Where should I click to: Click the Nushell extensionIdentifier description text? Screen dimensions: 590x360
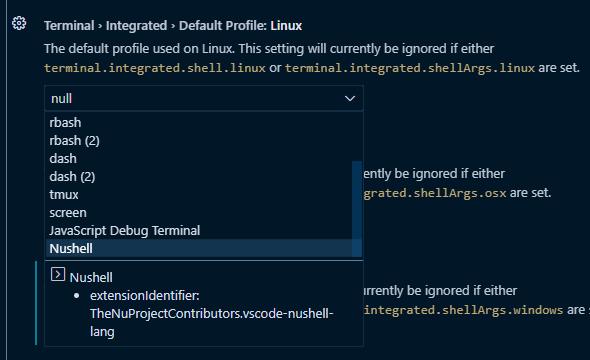tap(211, 314)
